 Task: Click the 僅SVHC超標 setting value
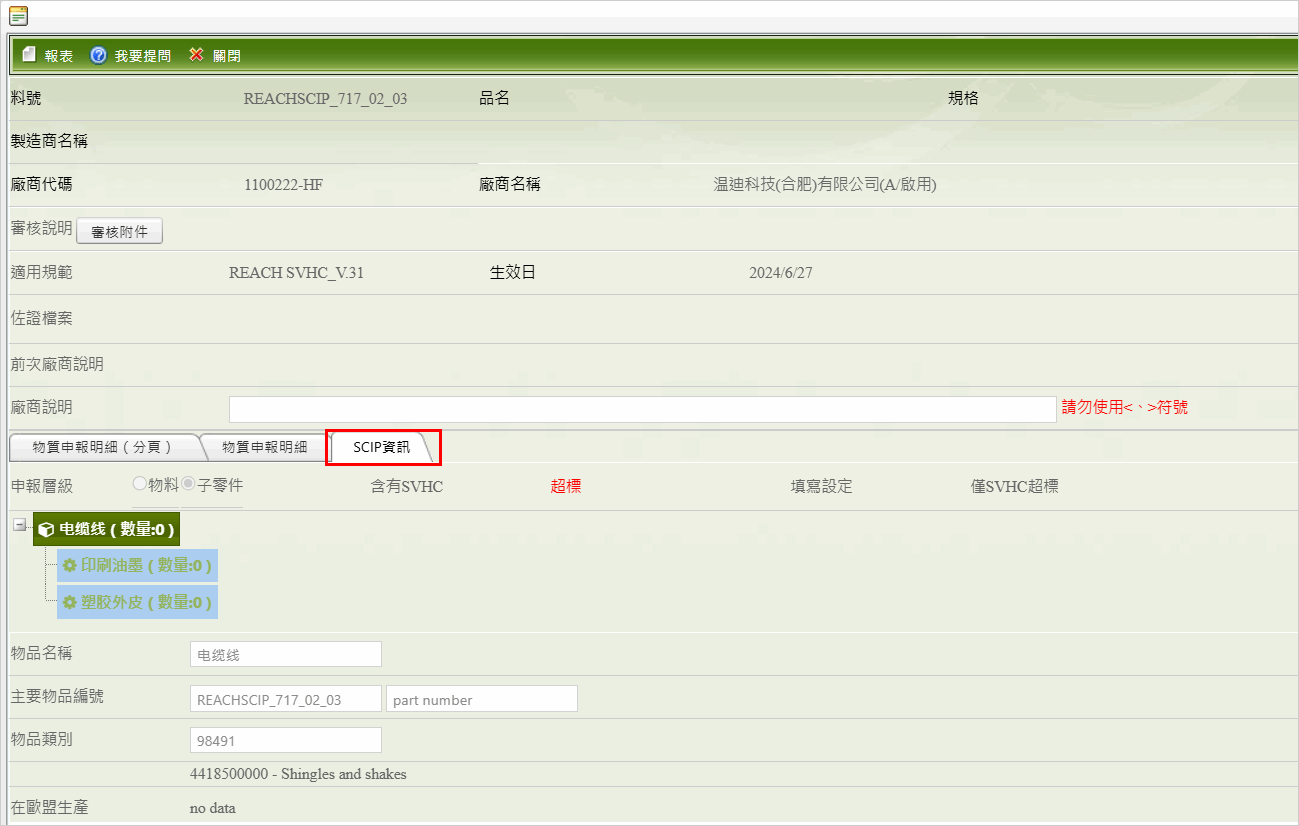pos(1015,486)
